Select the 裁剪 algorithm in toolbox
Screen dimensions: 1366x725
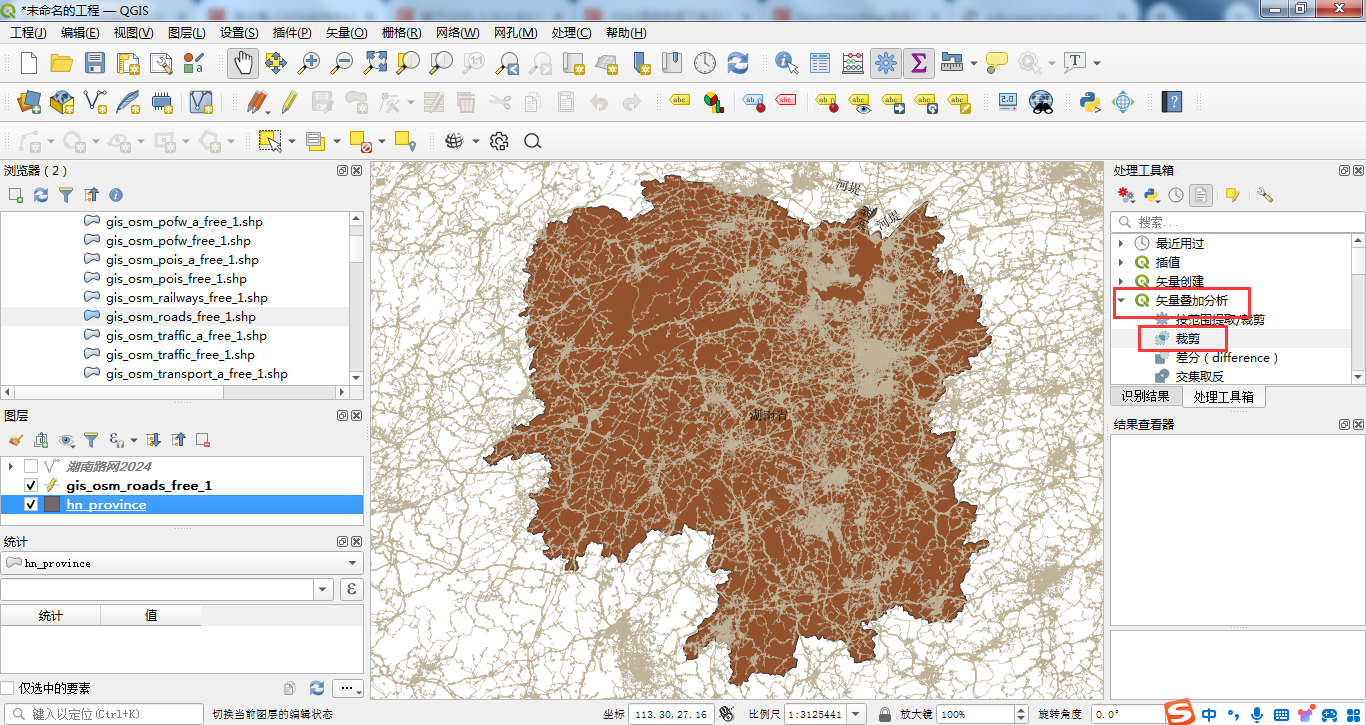click(x=1188, y=339)
